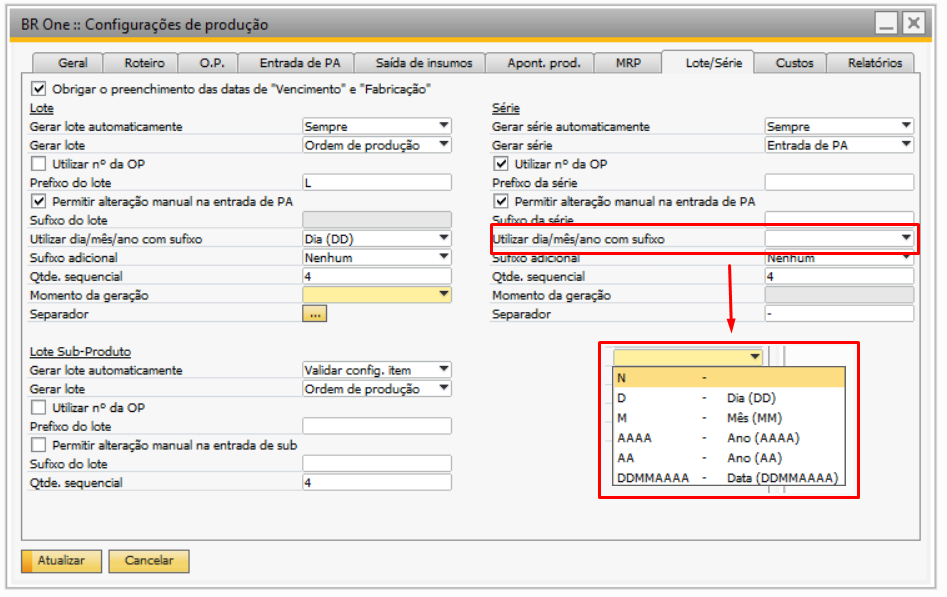Screen dimensions: 947x597
Task: Open Lote 'Momento da geração' yellow dropdown
Action: click(443, 295)
